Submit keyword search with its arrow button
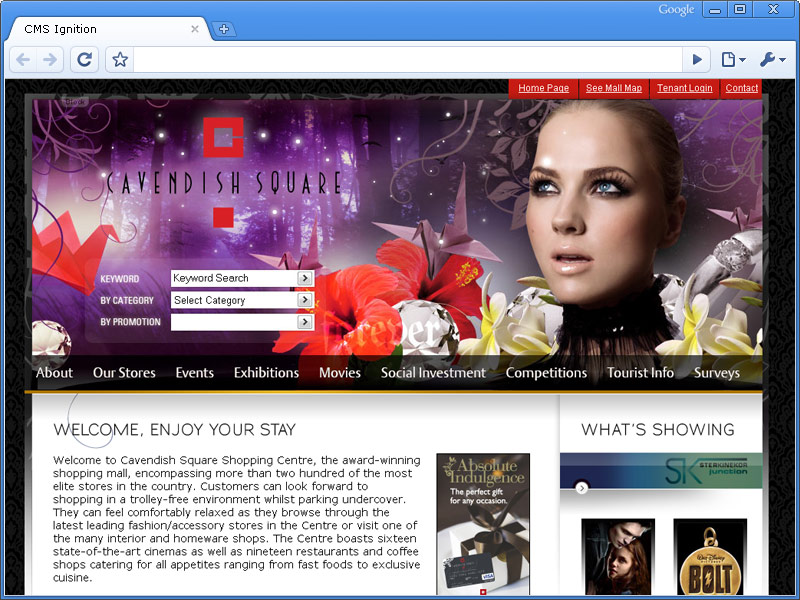This screenshot has height=600, width=800. [x=305, y=278]
